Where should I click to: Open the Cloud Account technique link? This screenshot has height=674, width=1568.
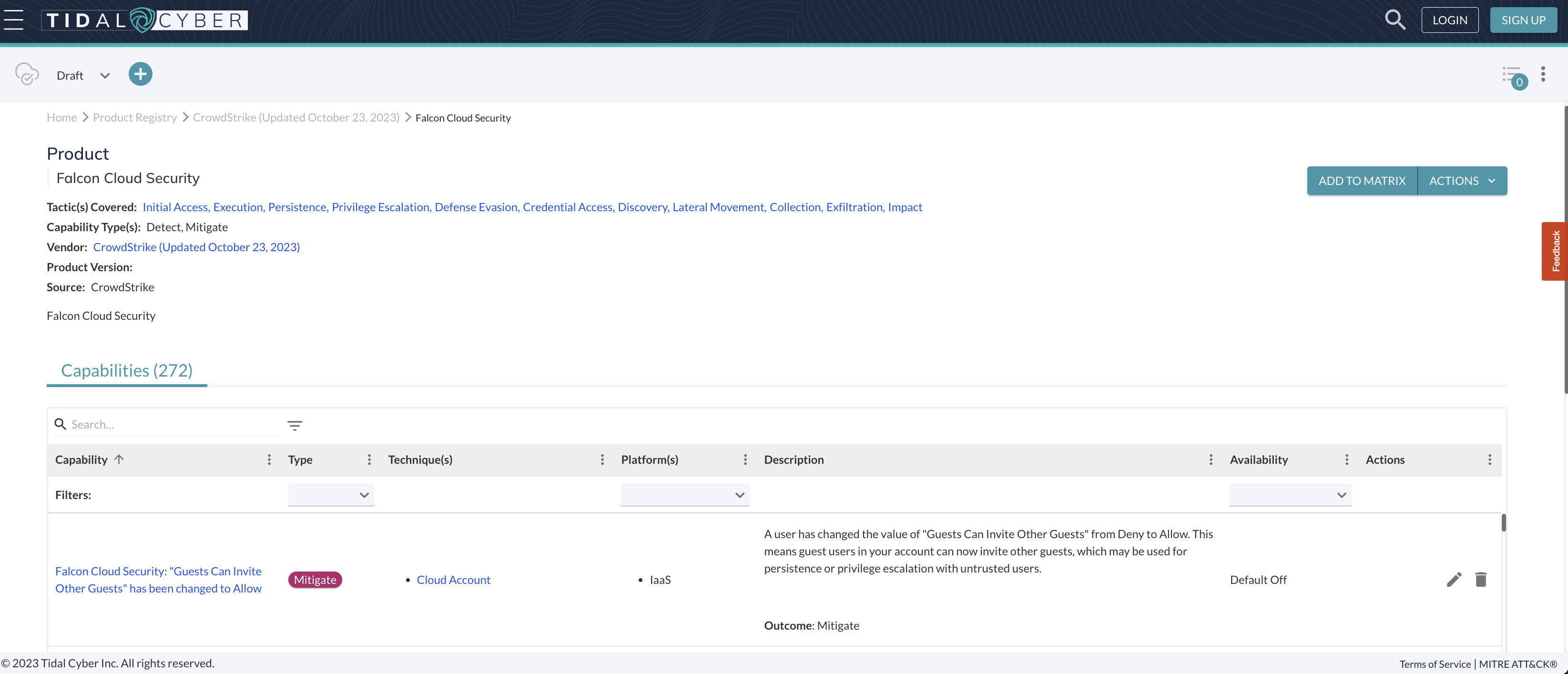pos(453,580)
